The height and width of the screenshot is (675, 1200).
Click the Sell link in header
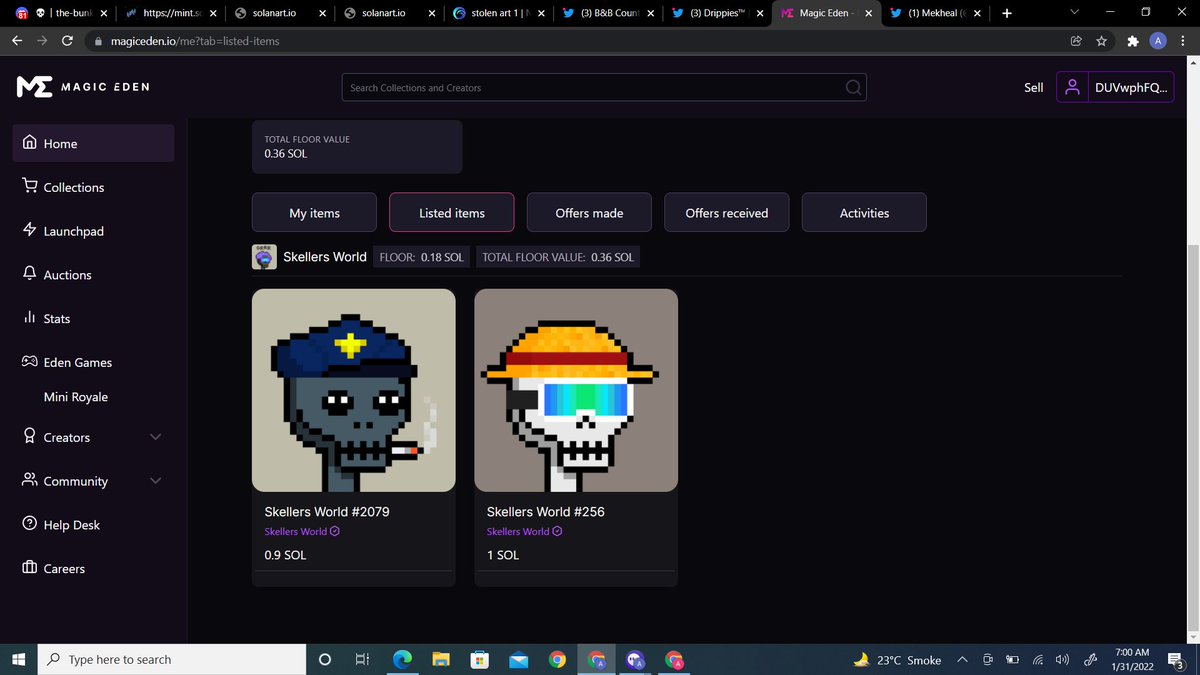click(x=1033, y=87)
